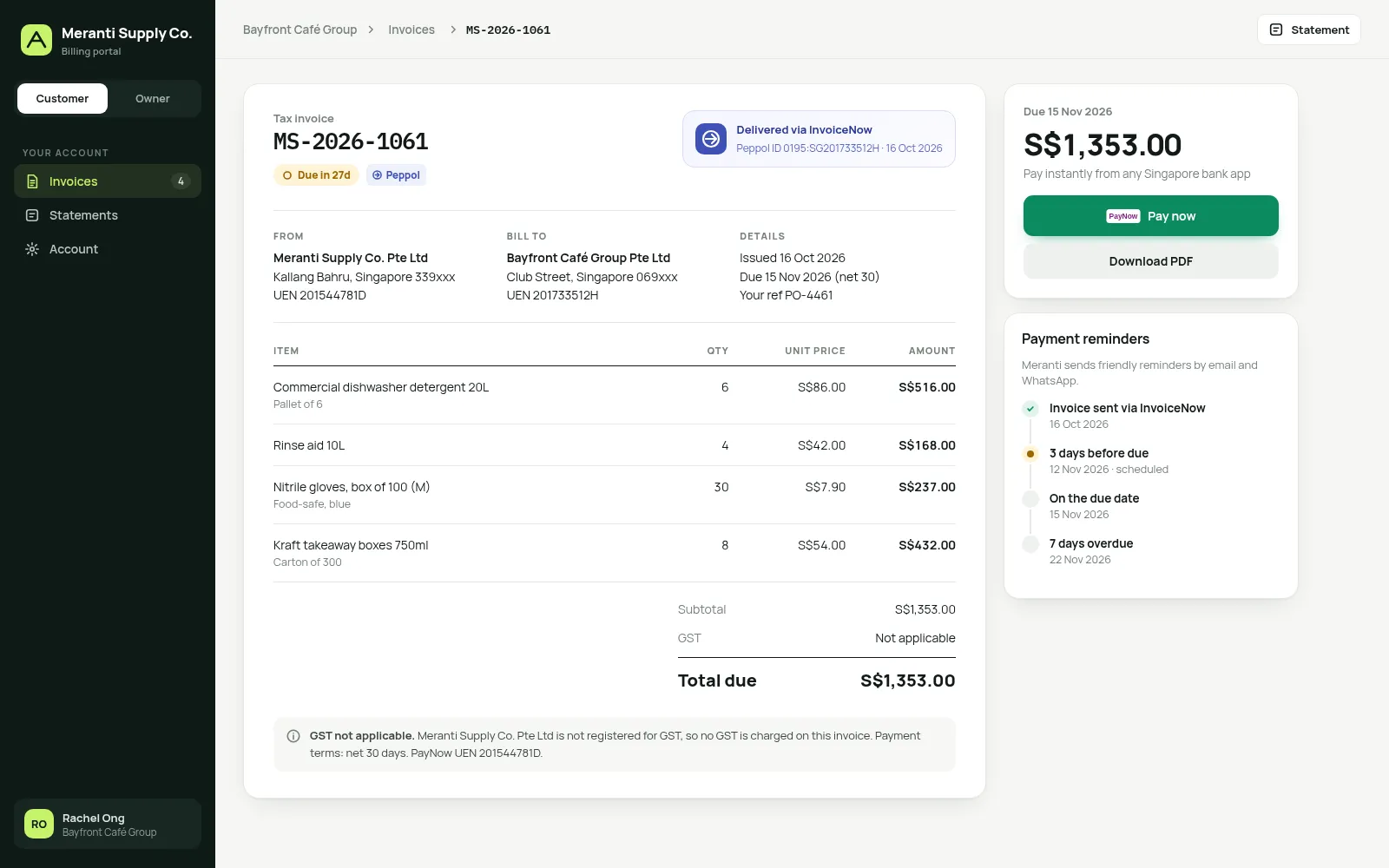This screenshot has width=1389, height=868.
Task: Click UEN 201733512H under Bill To
Action: [x=552, y=295]
